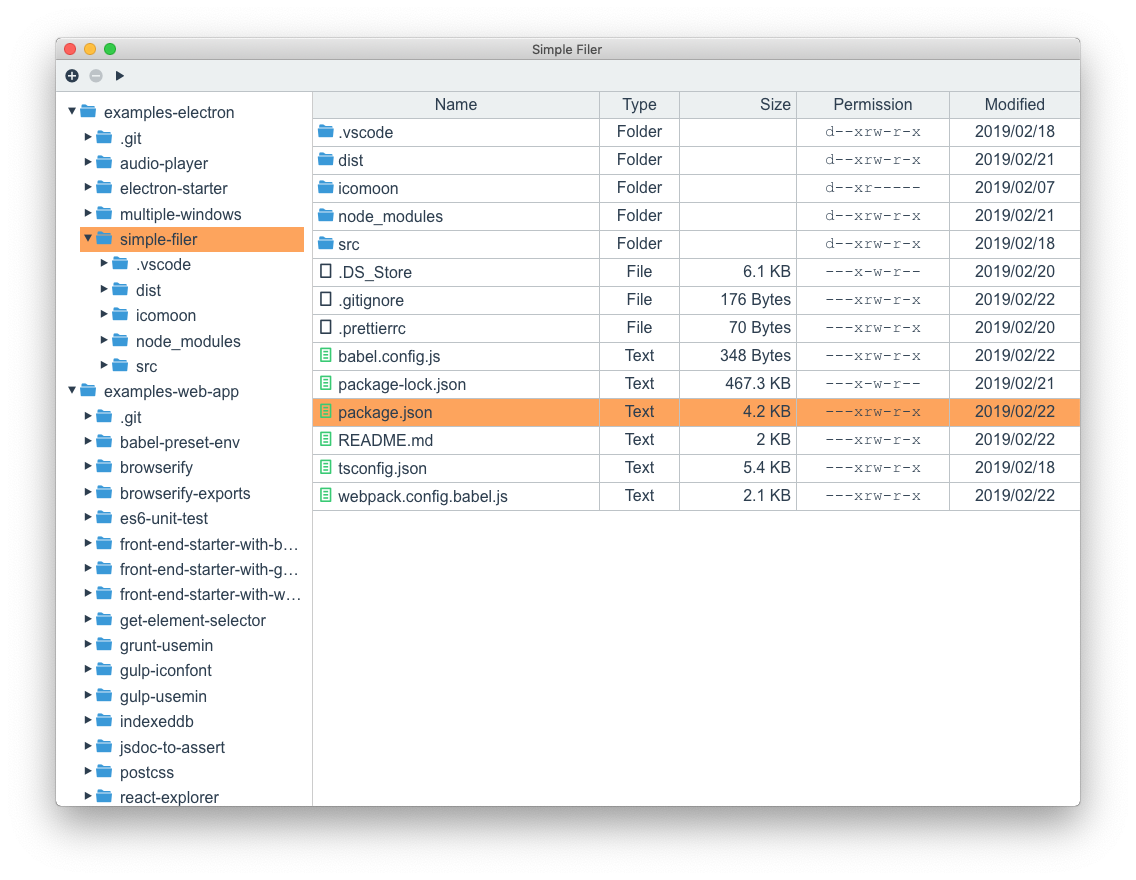
Task: Collapse the examples-electron tree node
Action: [72, 111]
